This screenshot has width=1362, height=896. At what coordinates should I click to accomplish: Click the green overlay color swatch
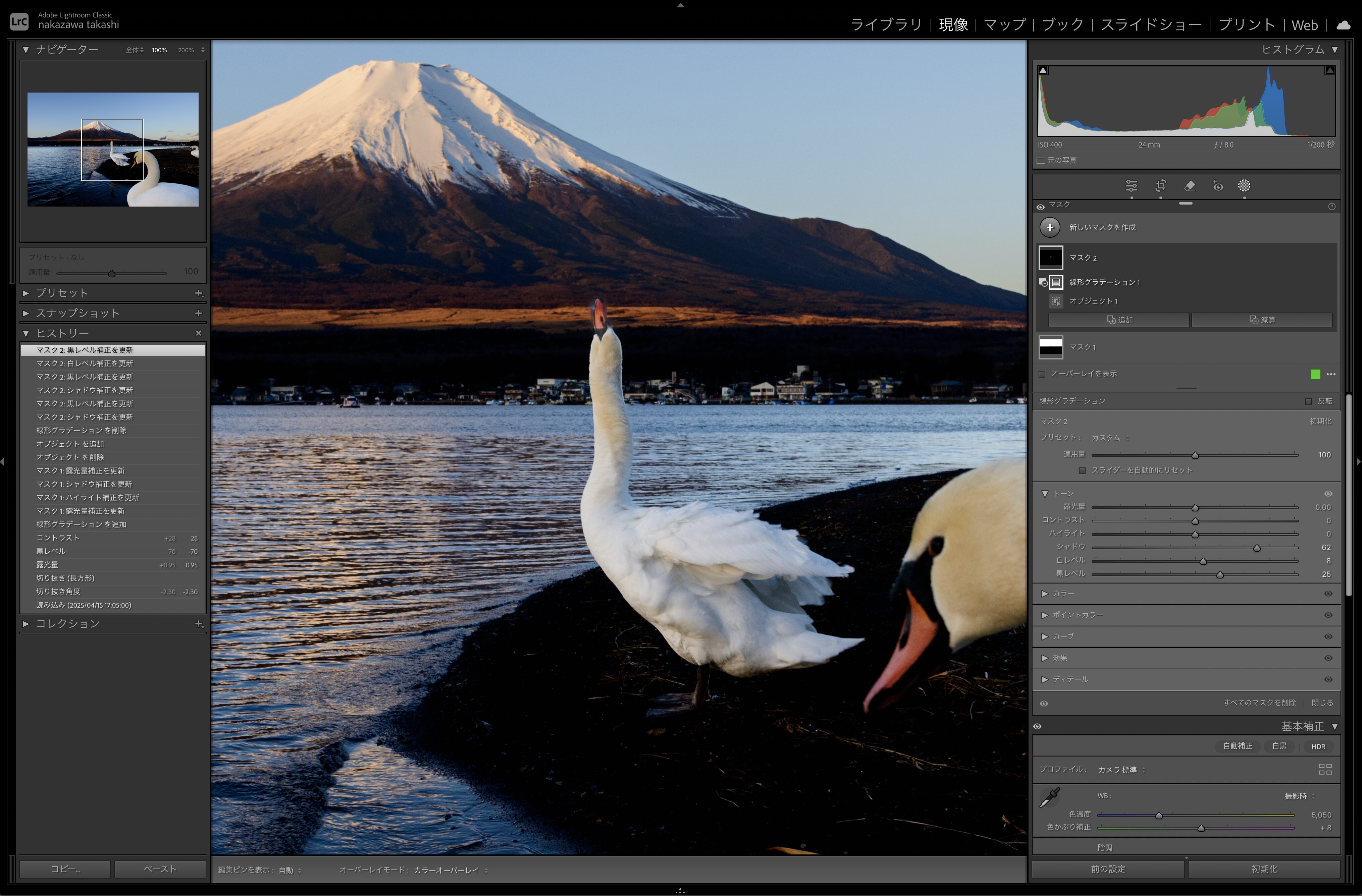[1315, 374]
